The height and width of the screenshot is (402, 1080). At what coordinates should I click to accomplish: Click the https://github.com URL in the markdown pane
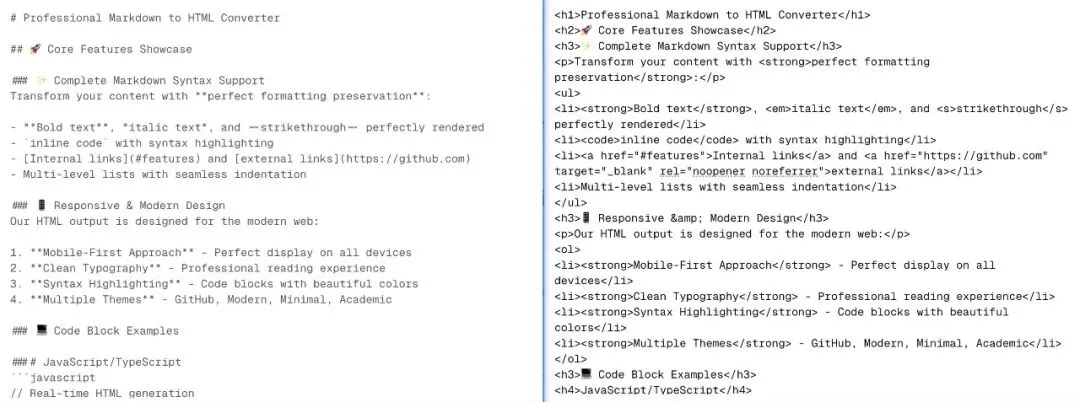[404, 159]
